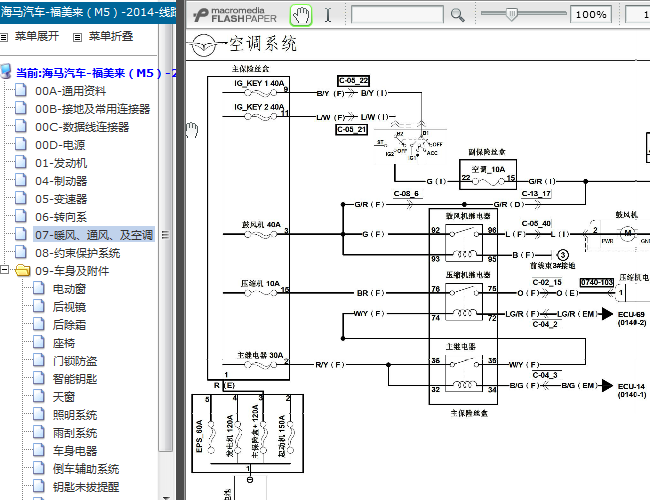650x500 pixels.
Task: Open 门锁防盗 sub-item
Action: coord(75,361)
